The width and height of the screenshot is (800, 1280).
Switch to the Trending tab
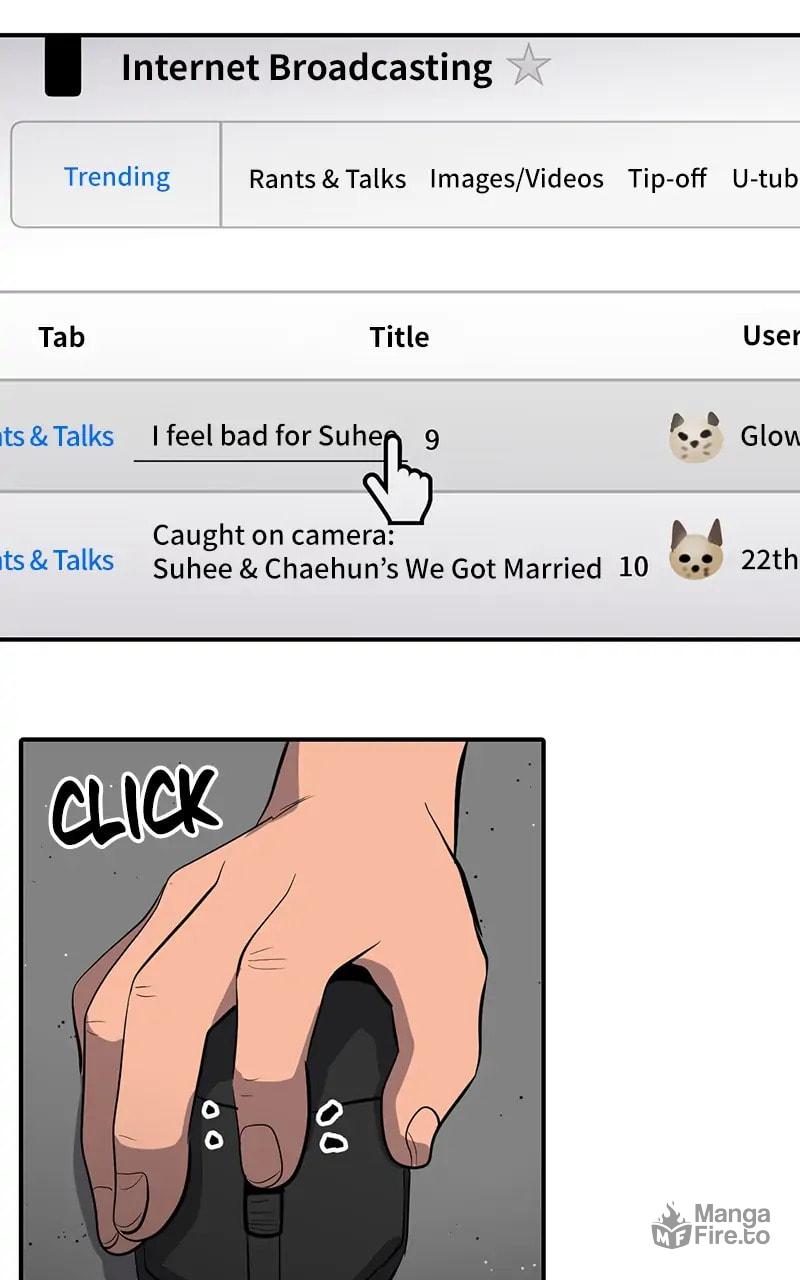[x=117, y=177]
